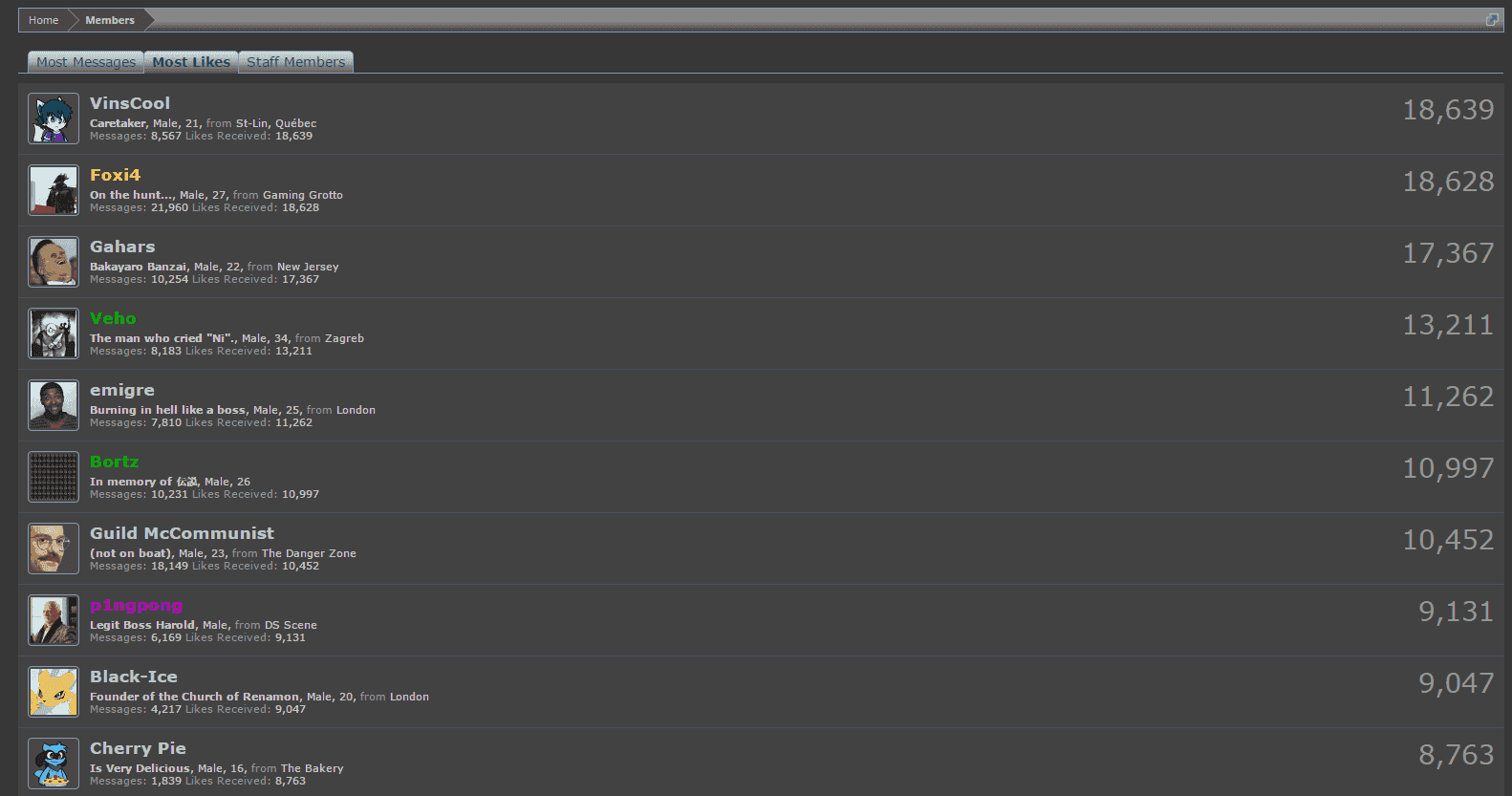Click the breadcrumb popup icon at right
1512x796 pixels.
pyautogui.click(x=1492, y=20)
